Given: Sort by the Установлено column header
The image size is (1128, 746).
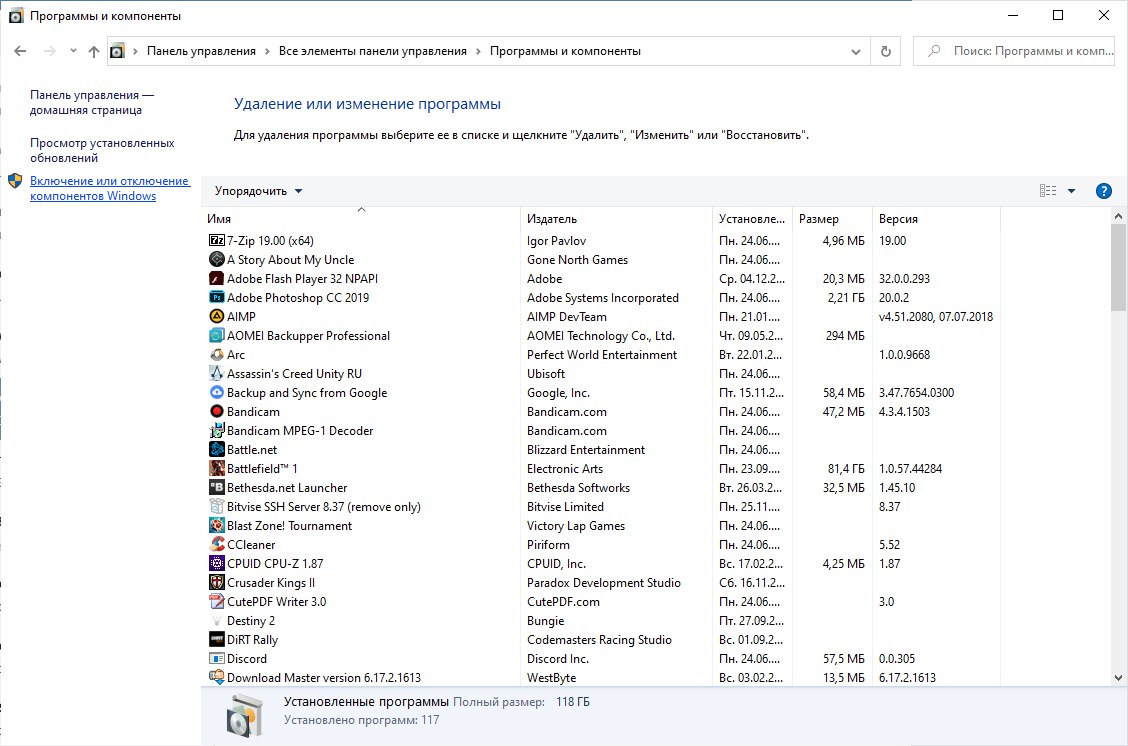Looking at the screenshot, I should point(751,218).
